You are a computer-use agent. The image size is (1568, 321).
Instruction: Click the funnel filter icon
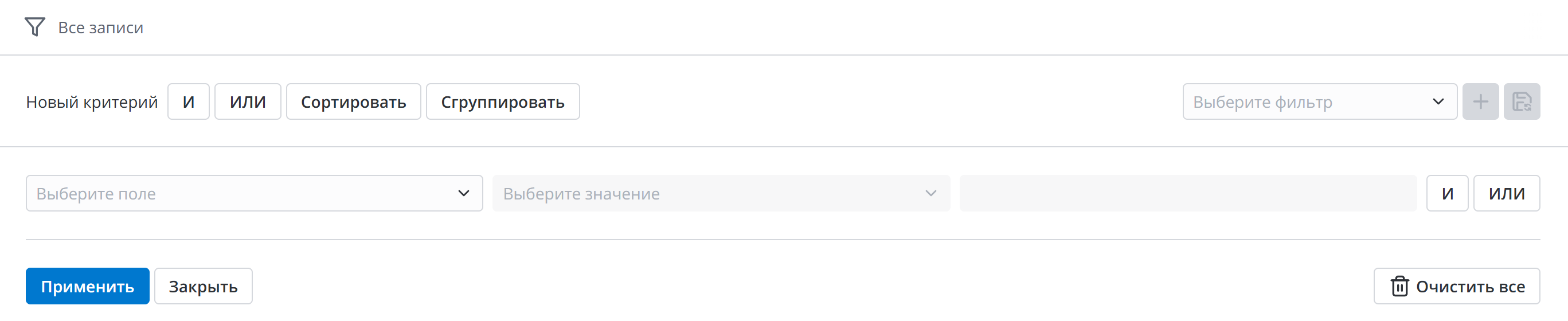(35, 28)
